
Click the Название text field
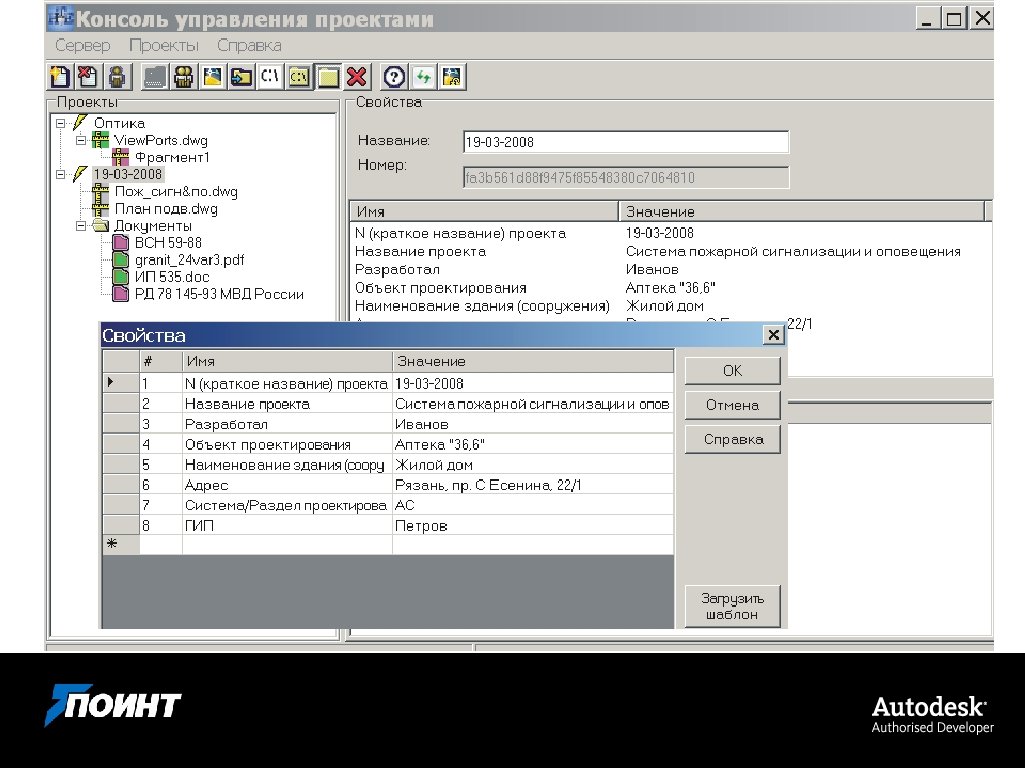(x=626, y=142)
